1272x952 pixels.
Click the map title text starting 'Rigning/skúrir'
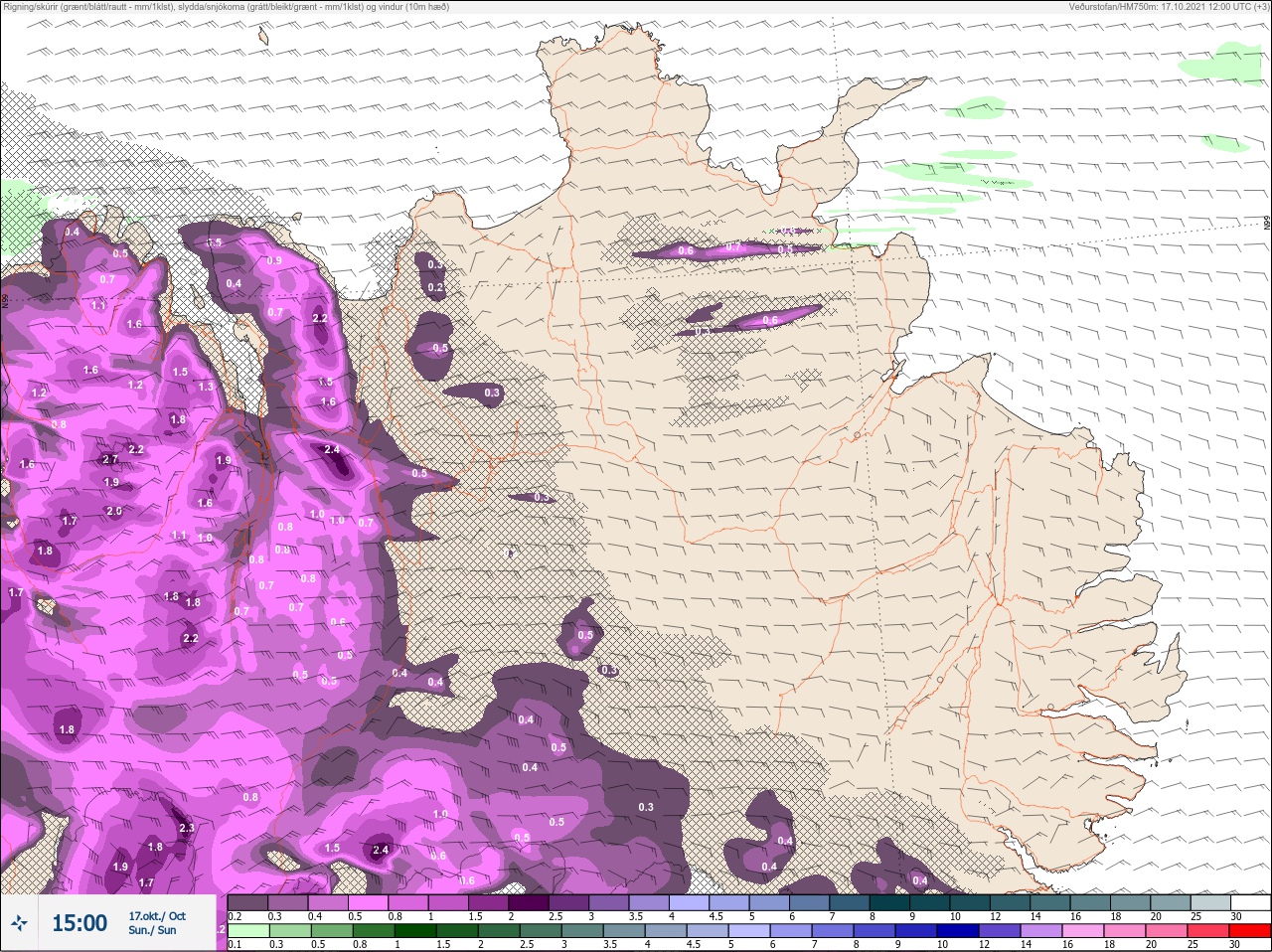[227, 7]
